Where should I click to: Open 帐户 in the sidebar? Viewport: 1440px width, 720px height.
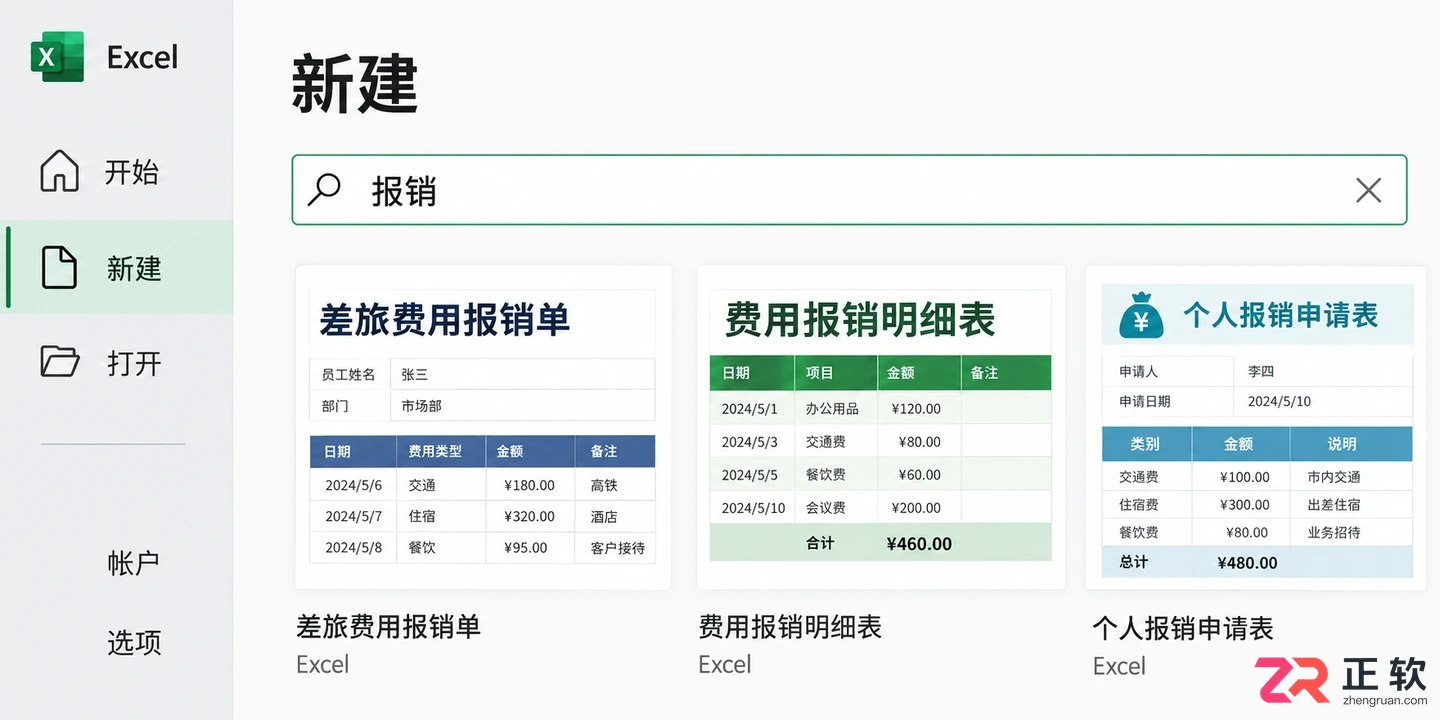(x=133, y=562)
